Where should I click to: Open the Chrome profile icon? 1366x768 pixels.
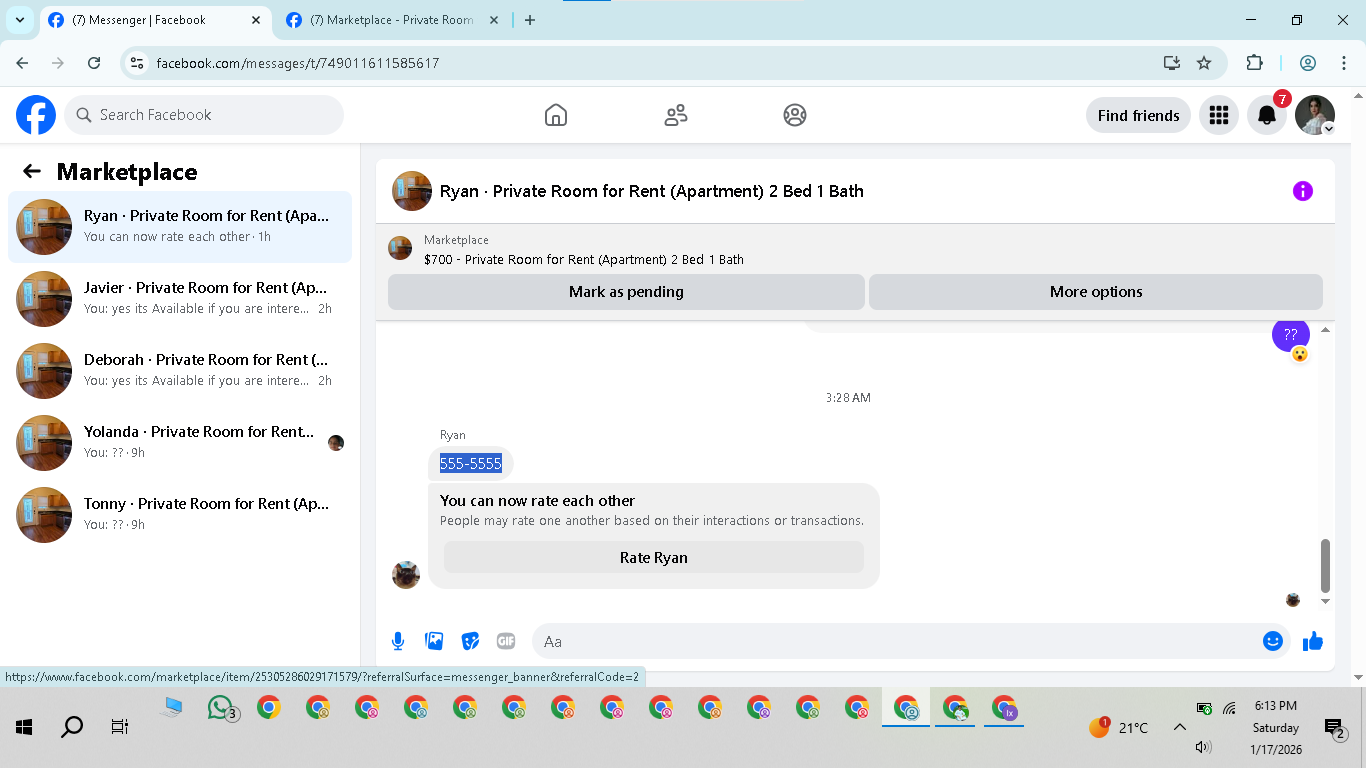1308,63
